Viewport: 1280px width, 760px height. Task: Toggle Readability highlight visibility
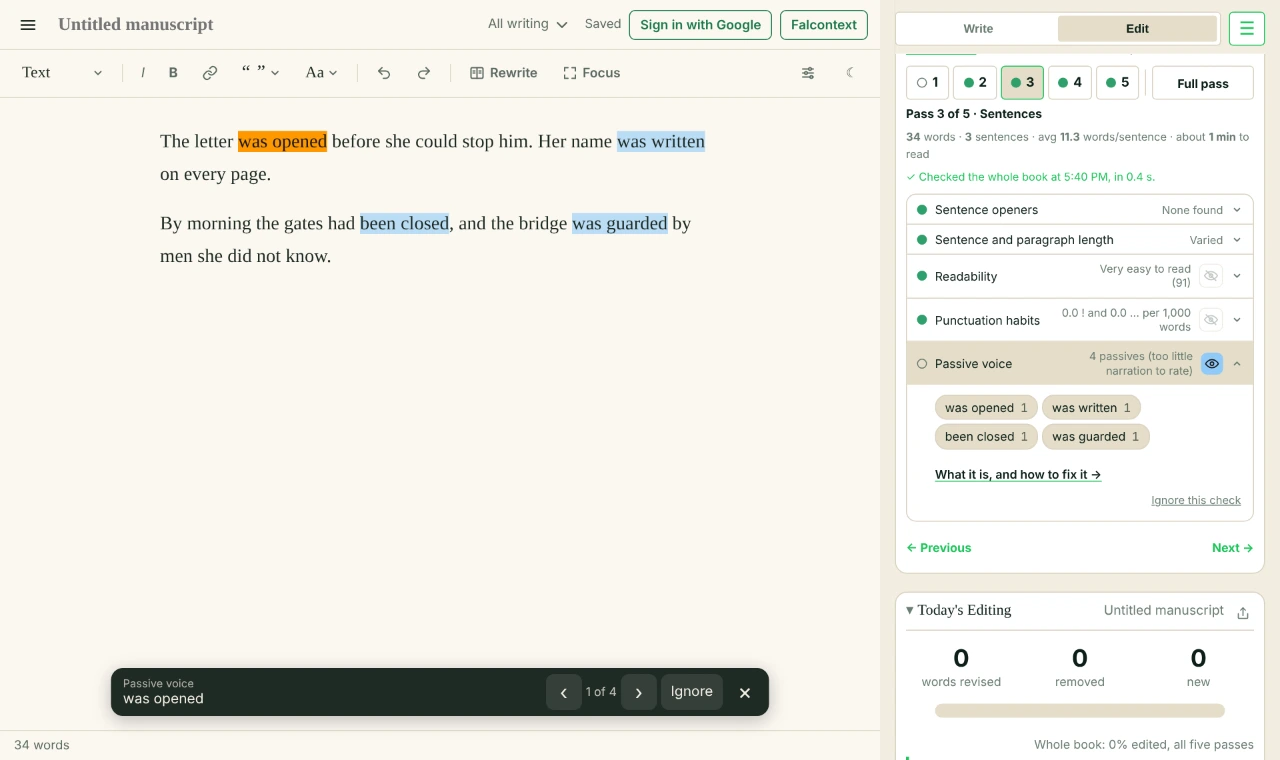1211,276
